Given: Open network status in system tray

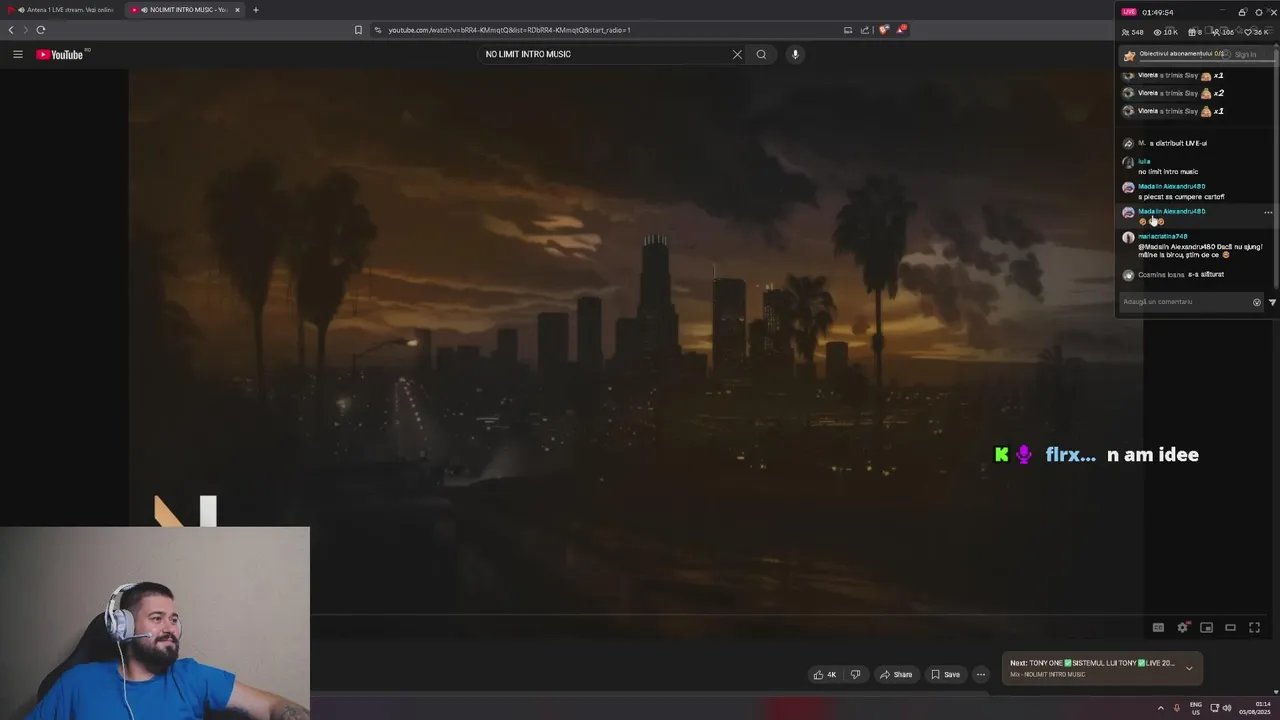Looking at the screenshot, I should point(1214,708).
